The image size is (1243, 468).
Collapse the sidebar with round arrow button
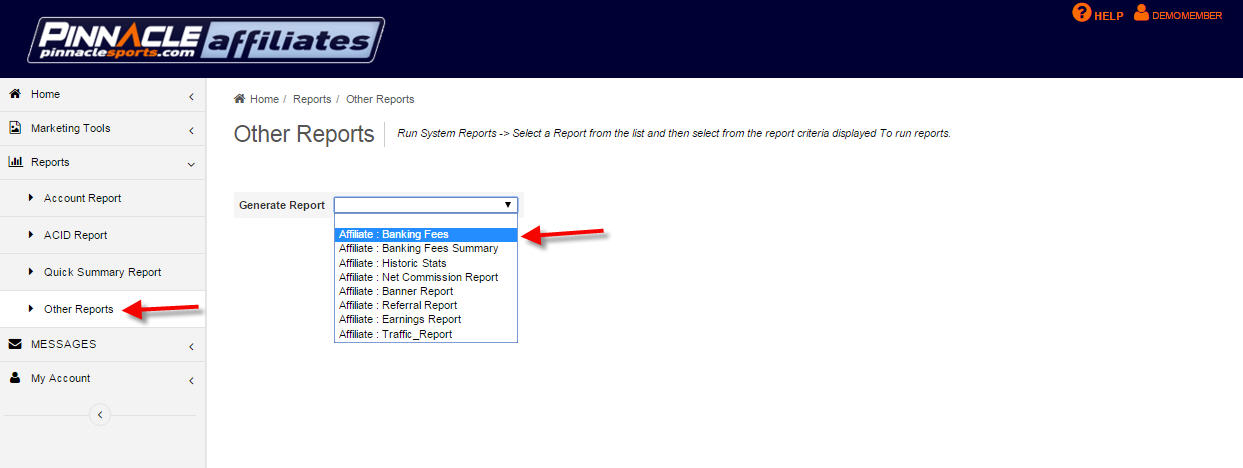100,414
